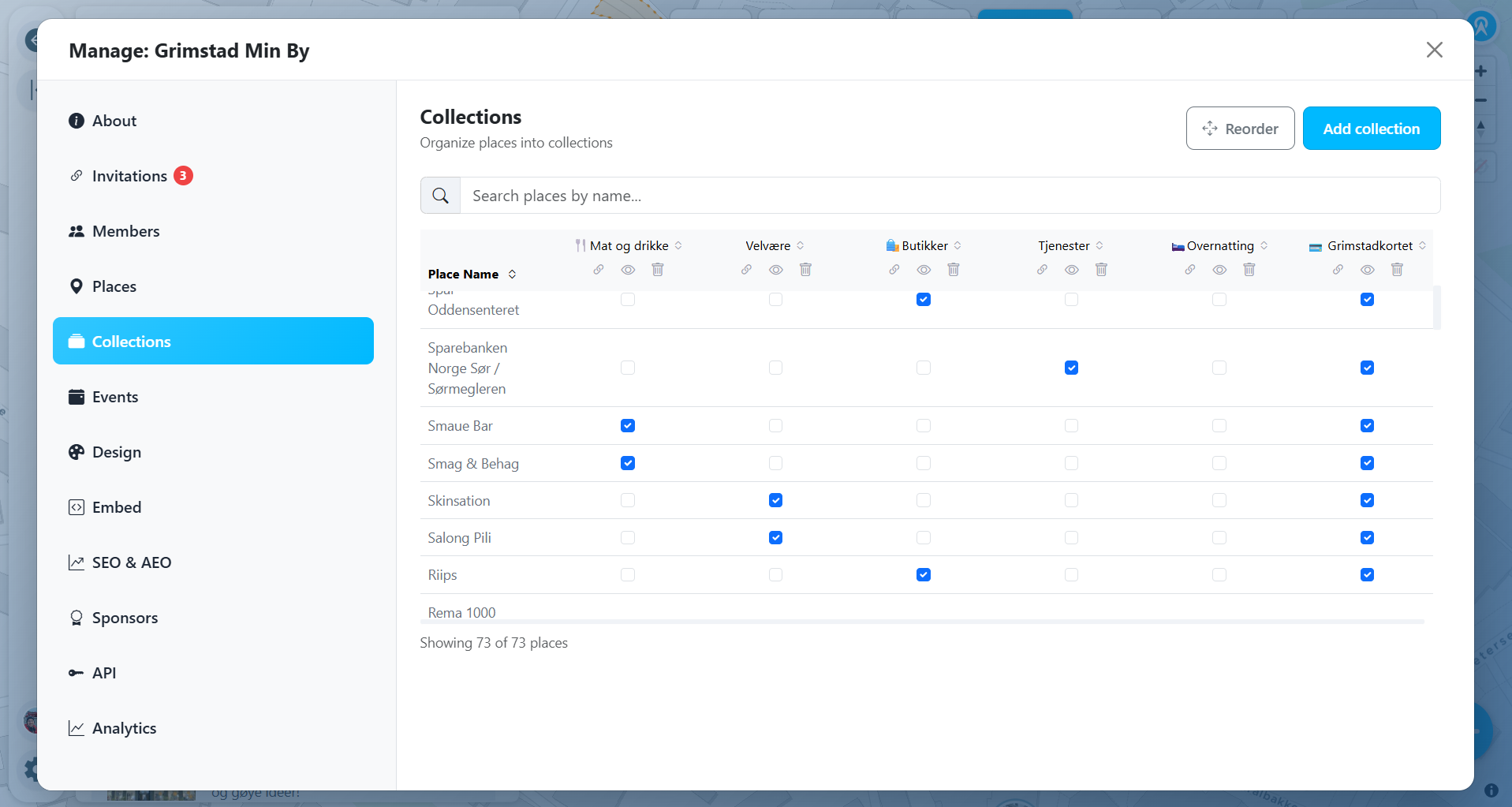Delete the Butikker collection
This screenshot has width=1512, height=807.
click(x=954, y=270)
